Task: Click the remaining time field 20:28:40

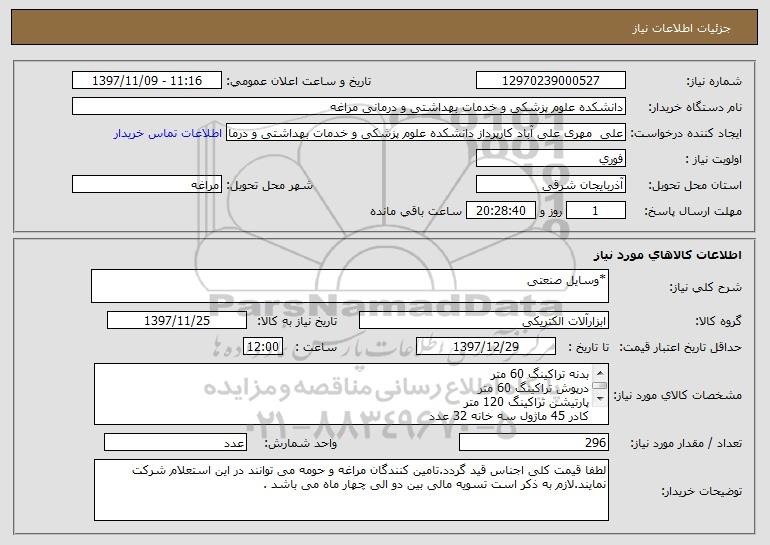Action: (500, 211)
